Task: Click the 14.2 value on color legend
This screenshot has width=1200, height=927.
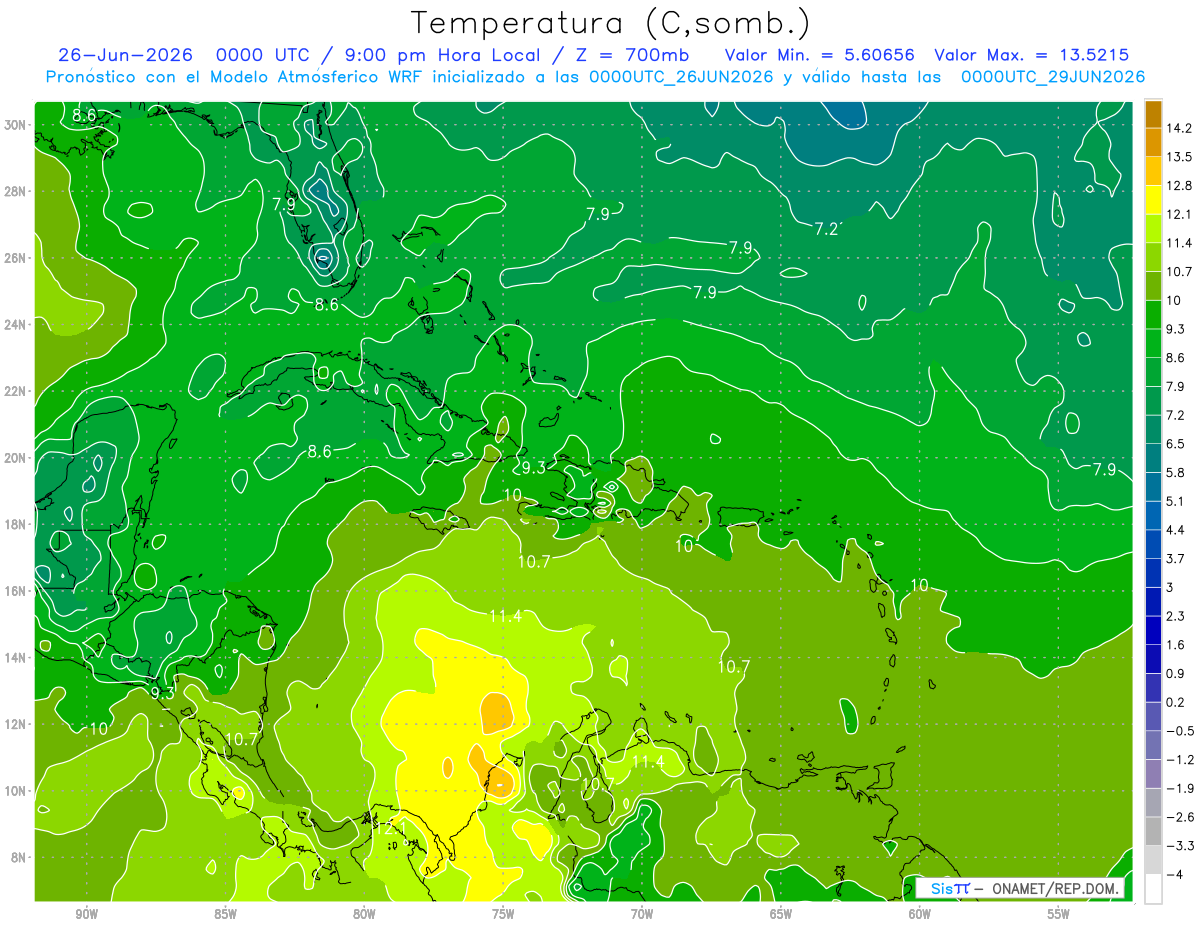Action: coord(1179,128)
